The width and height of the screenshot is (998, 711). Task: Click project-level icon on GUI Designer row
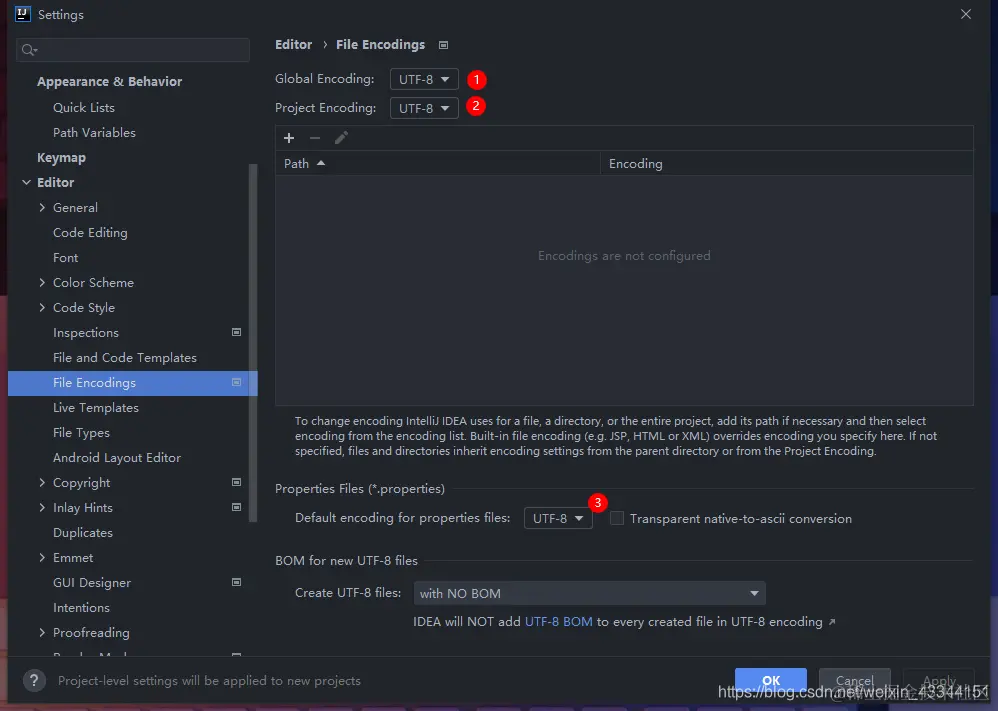pyautogui.click(x=236, y=582)
